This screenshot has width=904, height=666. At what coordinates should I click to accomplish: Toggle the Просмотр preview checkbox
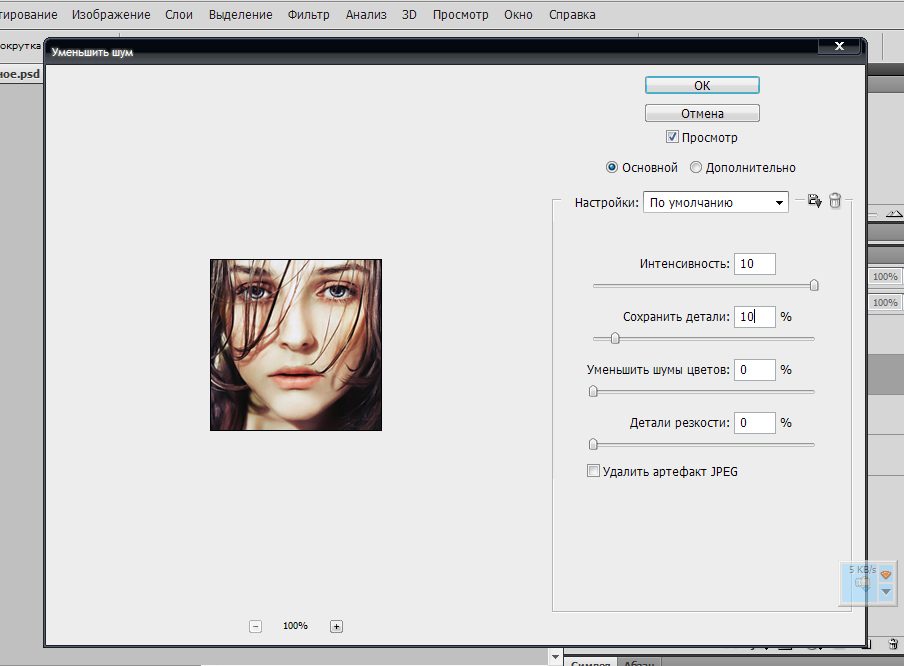672,137
